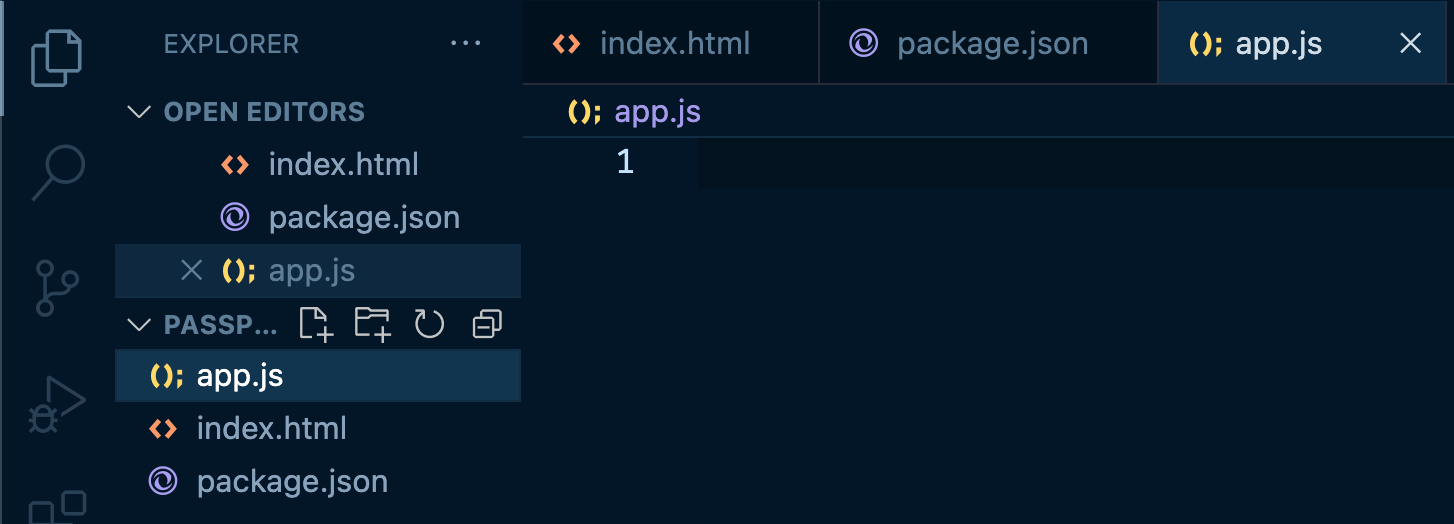Place cursor on editor line 1
This screenshot has height=524, width=1454.
coord(1076,162)
